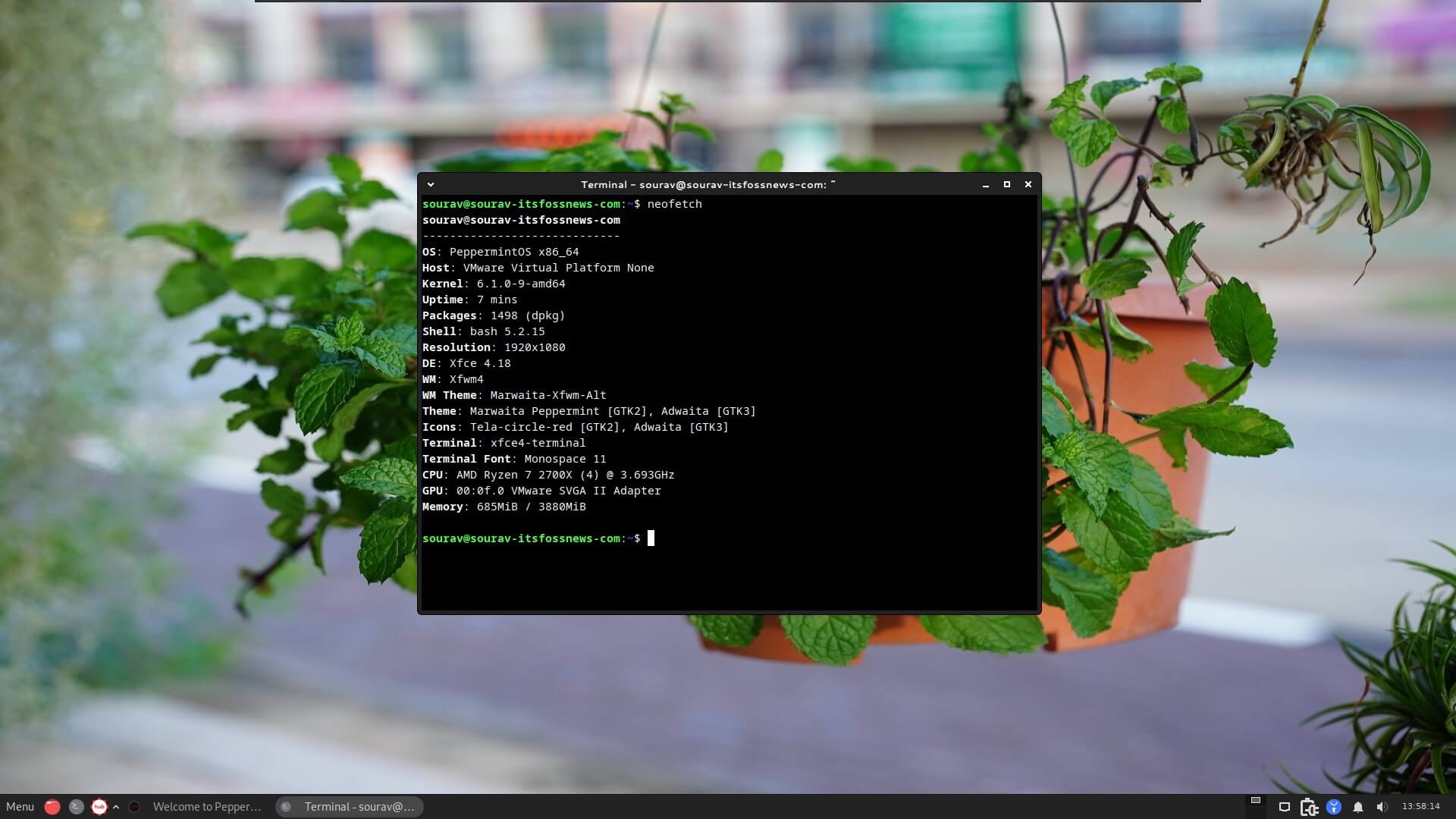Viewport: 1456px width, 819px height.
Task: Click the workspace pager in the system tray
Action: point(1256,802)
